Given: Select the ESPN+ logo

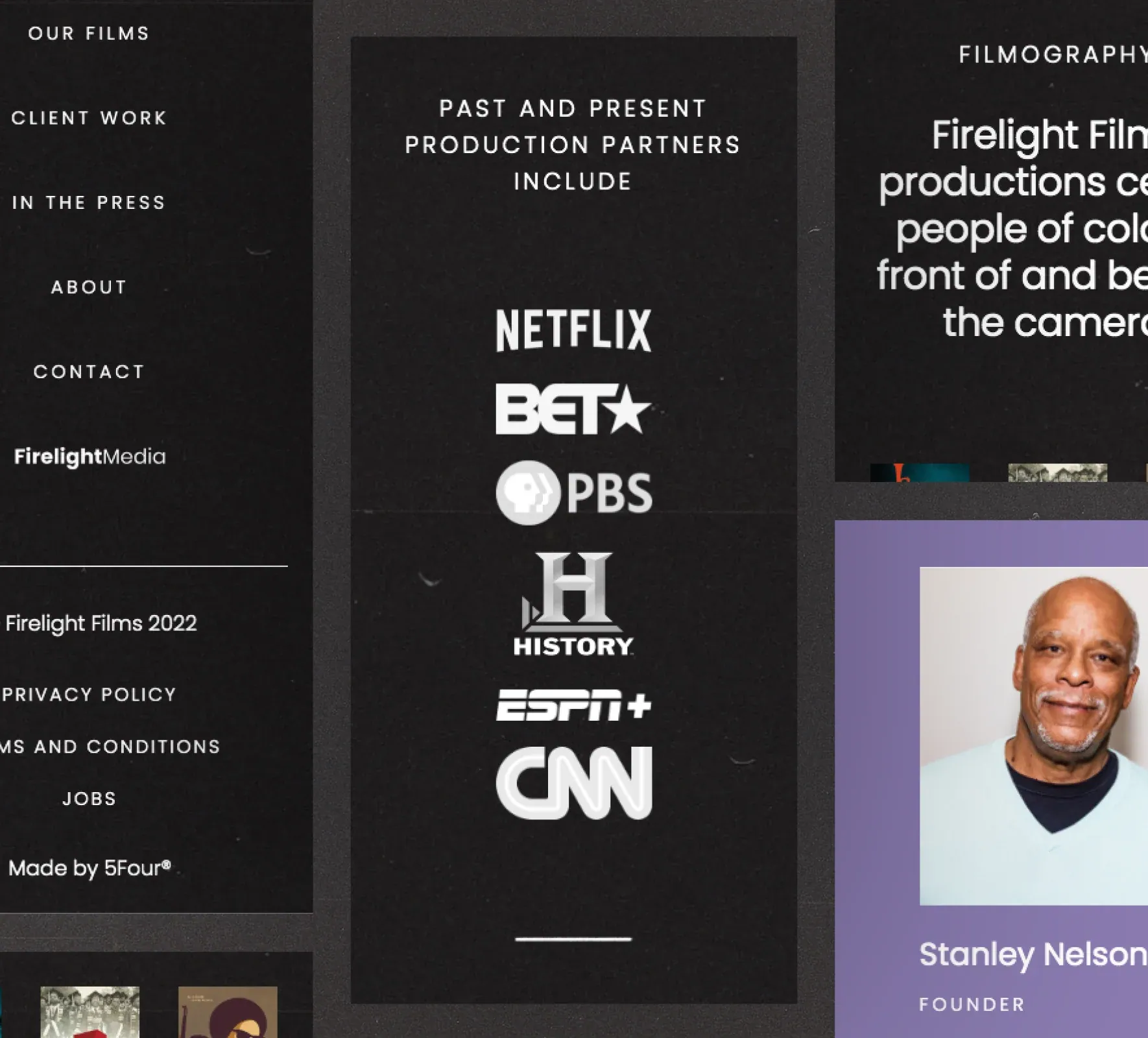Looking at the screenshot, I should 573,705.
